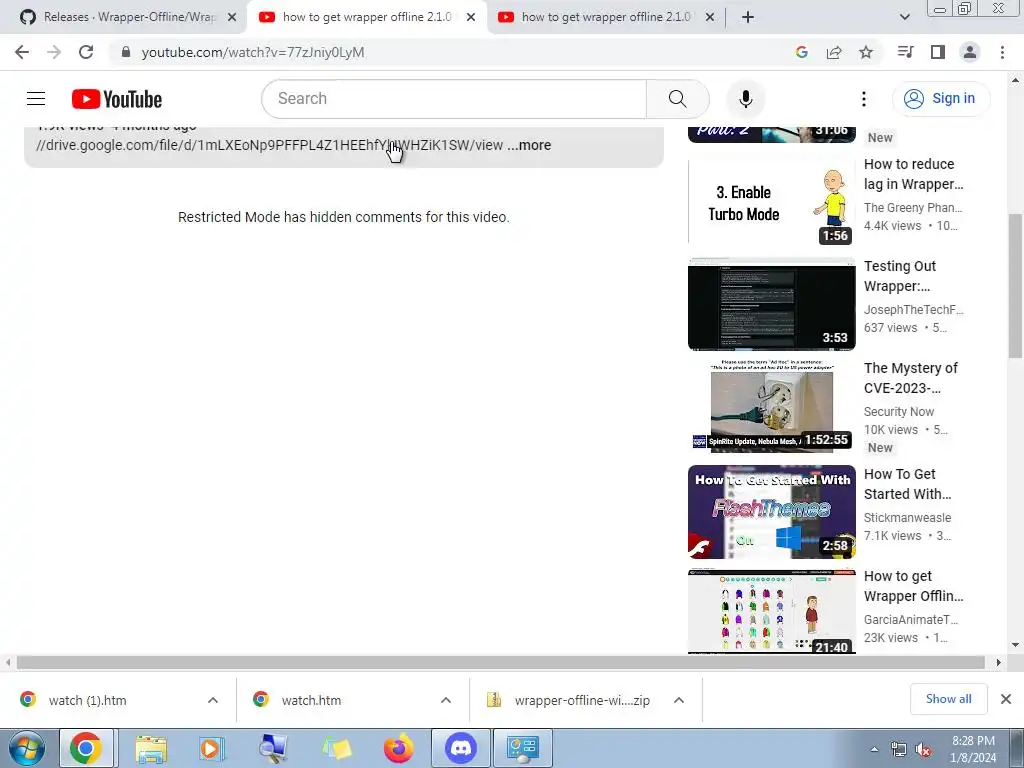Screen dimensions: 1024x768
Task: Click the Sign in button
Action: tap(940, 99)
